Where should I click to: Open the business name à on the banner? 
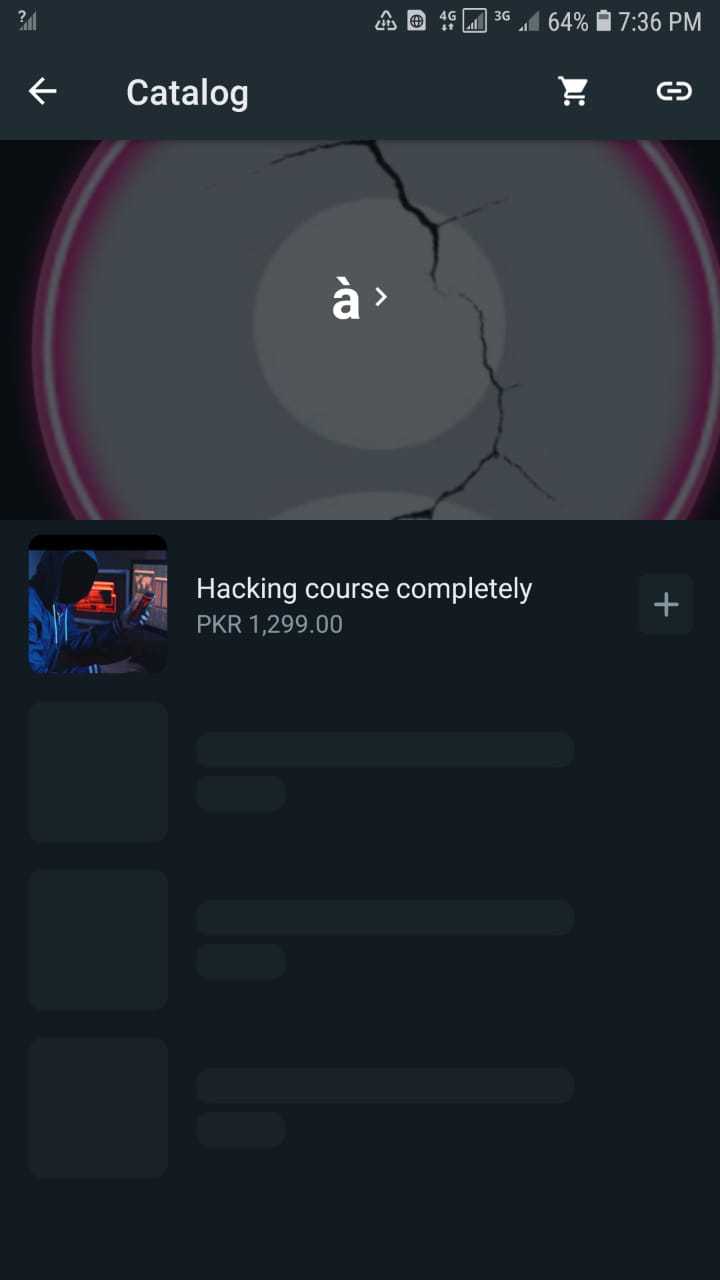pyautogui.click(x=345, y=299)
